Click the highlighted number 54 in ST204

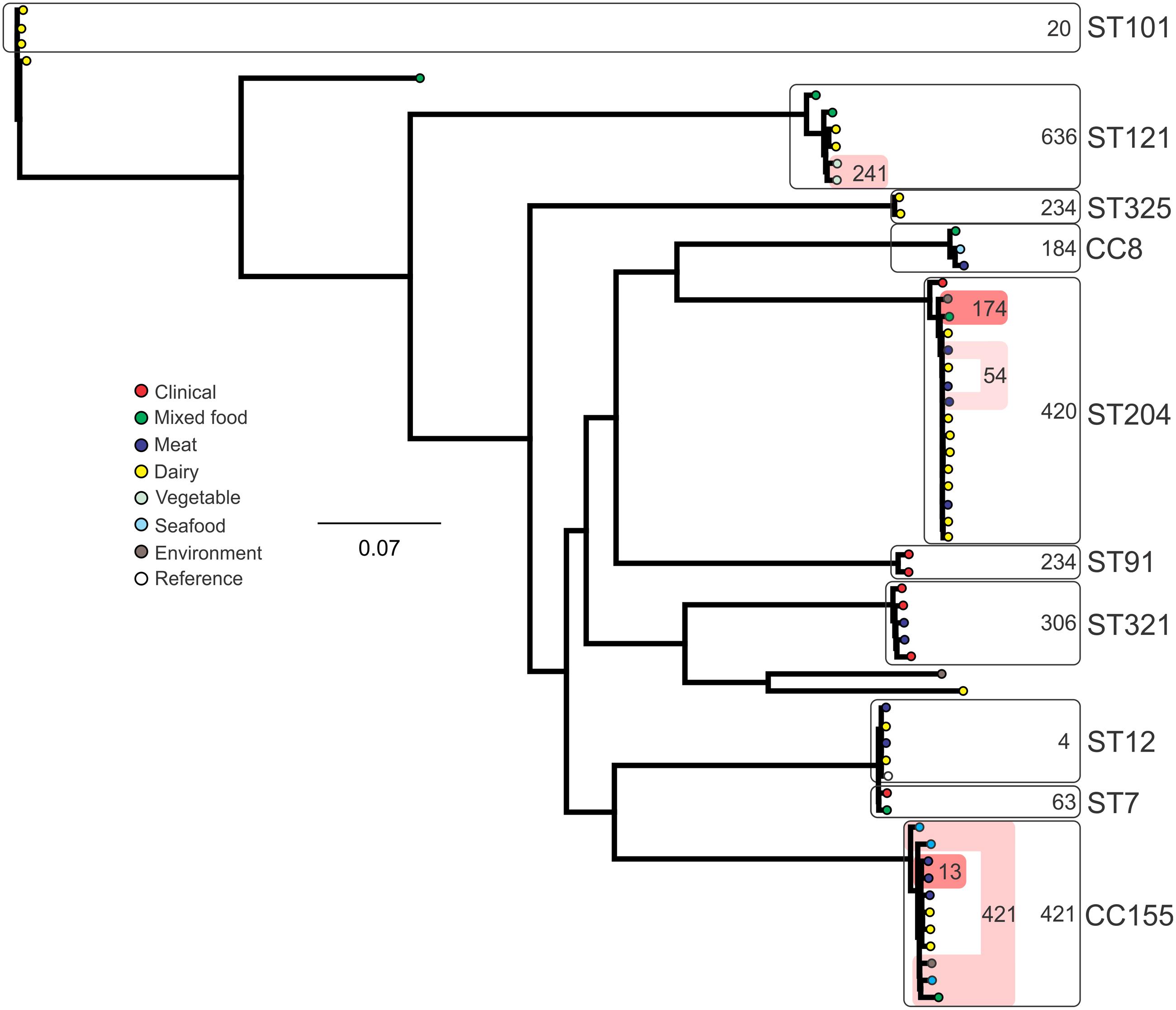(x=994, y=375)
